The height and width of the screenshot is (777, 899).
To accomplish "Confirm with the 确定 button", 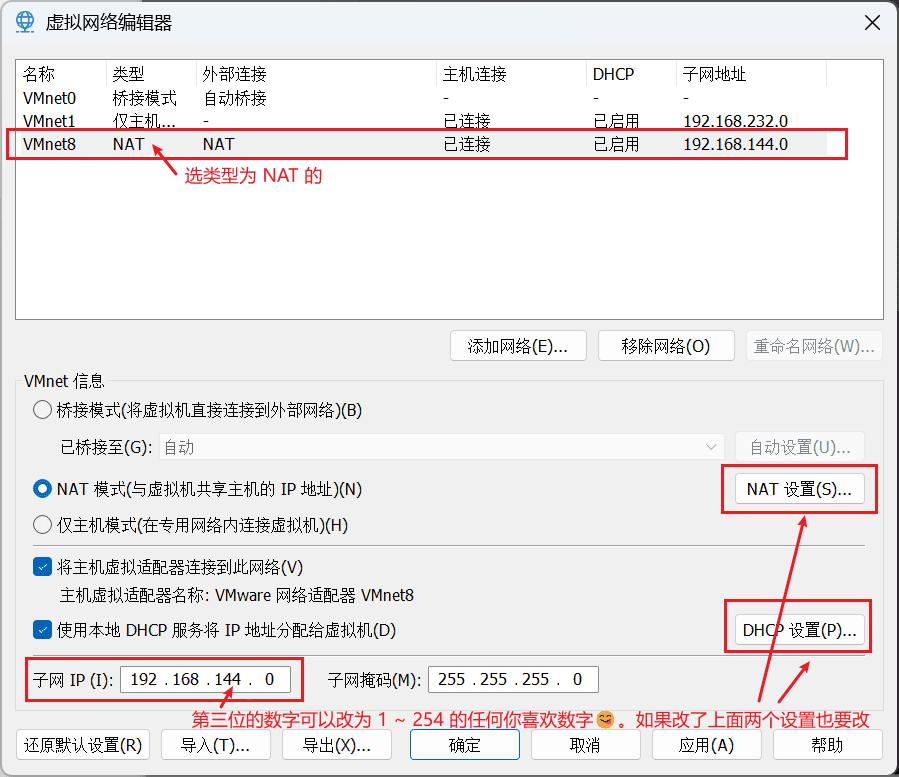I will click(x=464, y=745).
